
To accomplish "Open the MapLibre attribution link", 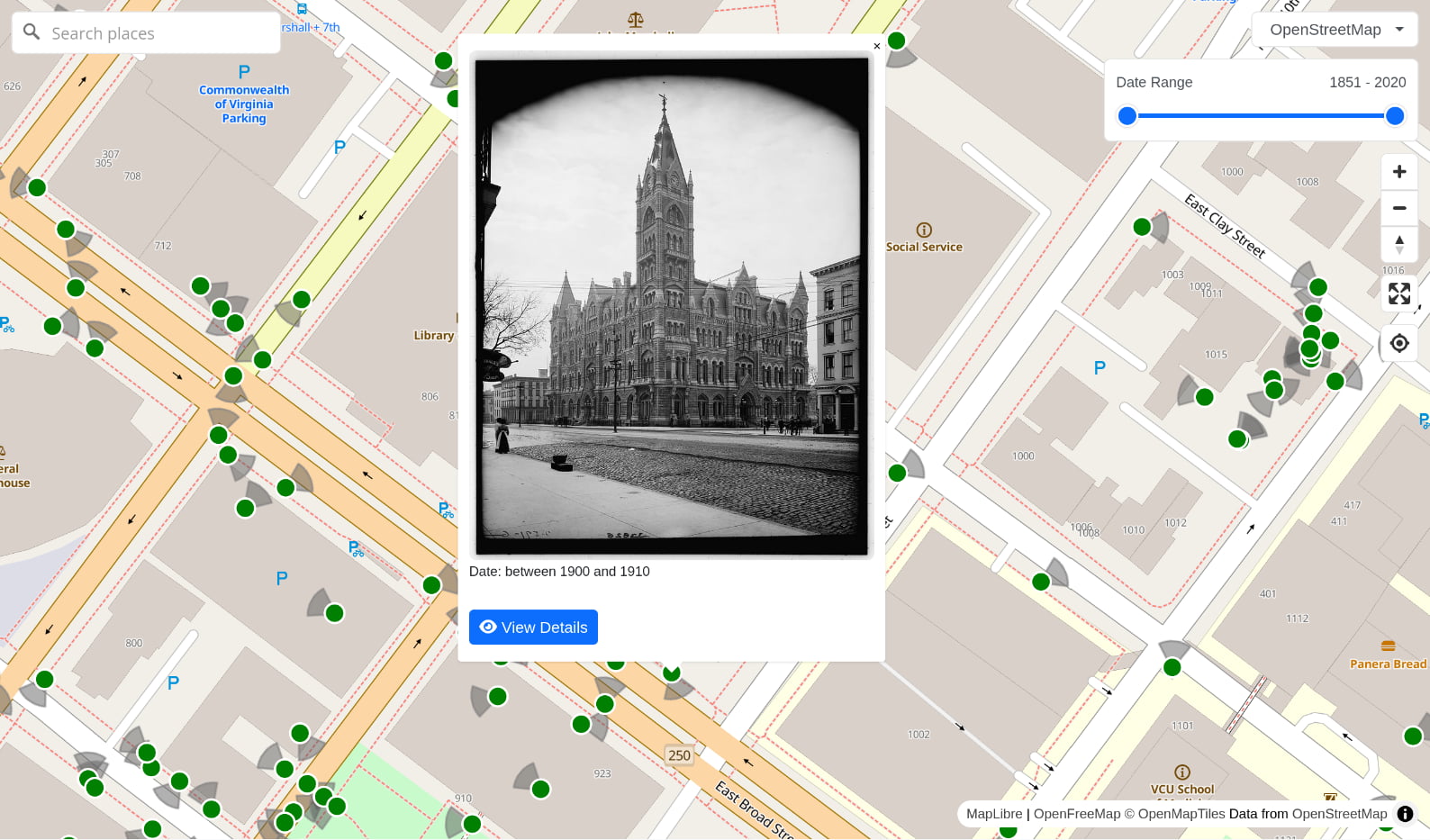I will coord(993,814).
